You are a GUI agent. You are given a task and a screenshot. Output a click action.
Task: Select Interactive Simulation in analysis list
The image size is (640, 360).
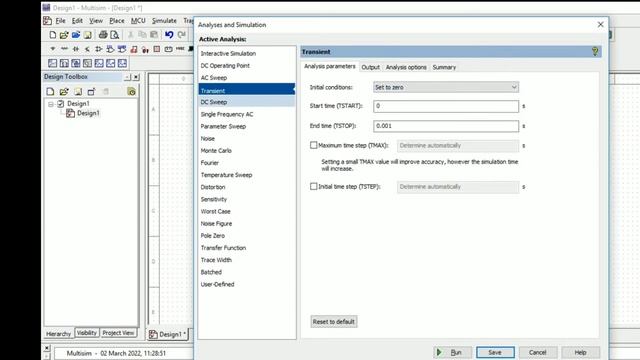click(x=228, y=53)
